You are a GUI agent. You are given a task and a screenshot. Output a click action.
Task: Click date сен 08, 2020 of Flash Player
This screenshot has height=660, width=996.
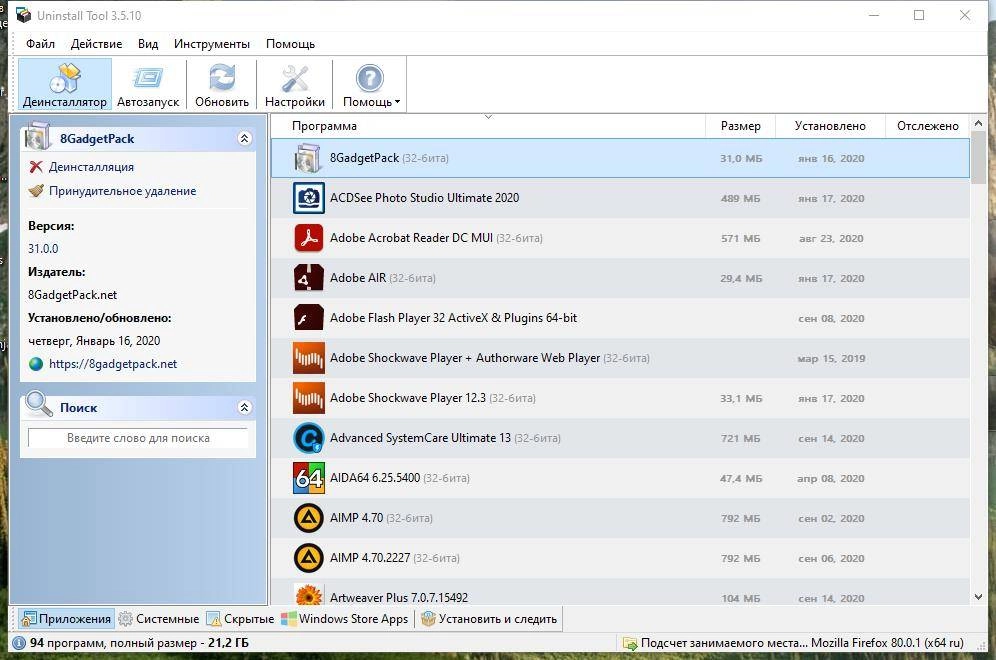tap(831, 319)
